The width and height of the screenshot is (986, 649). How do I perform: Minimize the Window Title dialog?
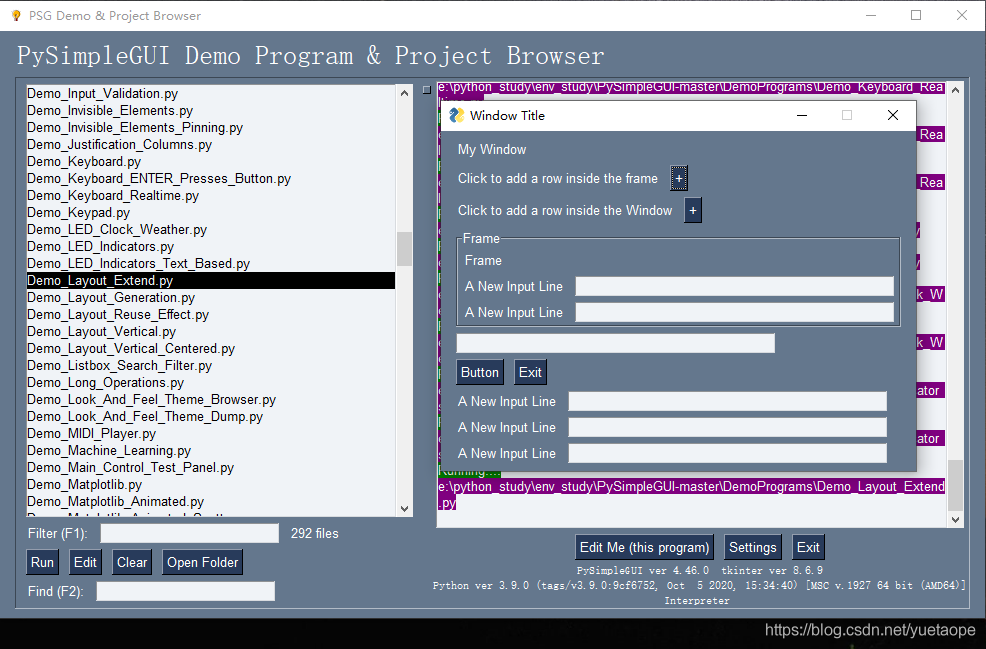(802, 115)
